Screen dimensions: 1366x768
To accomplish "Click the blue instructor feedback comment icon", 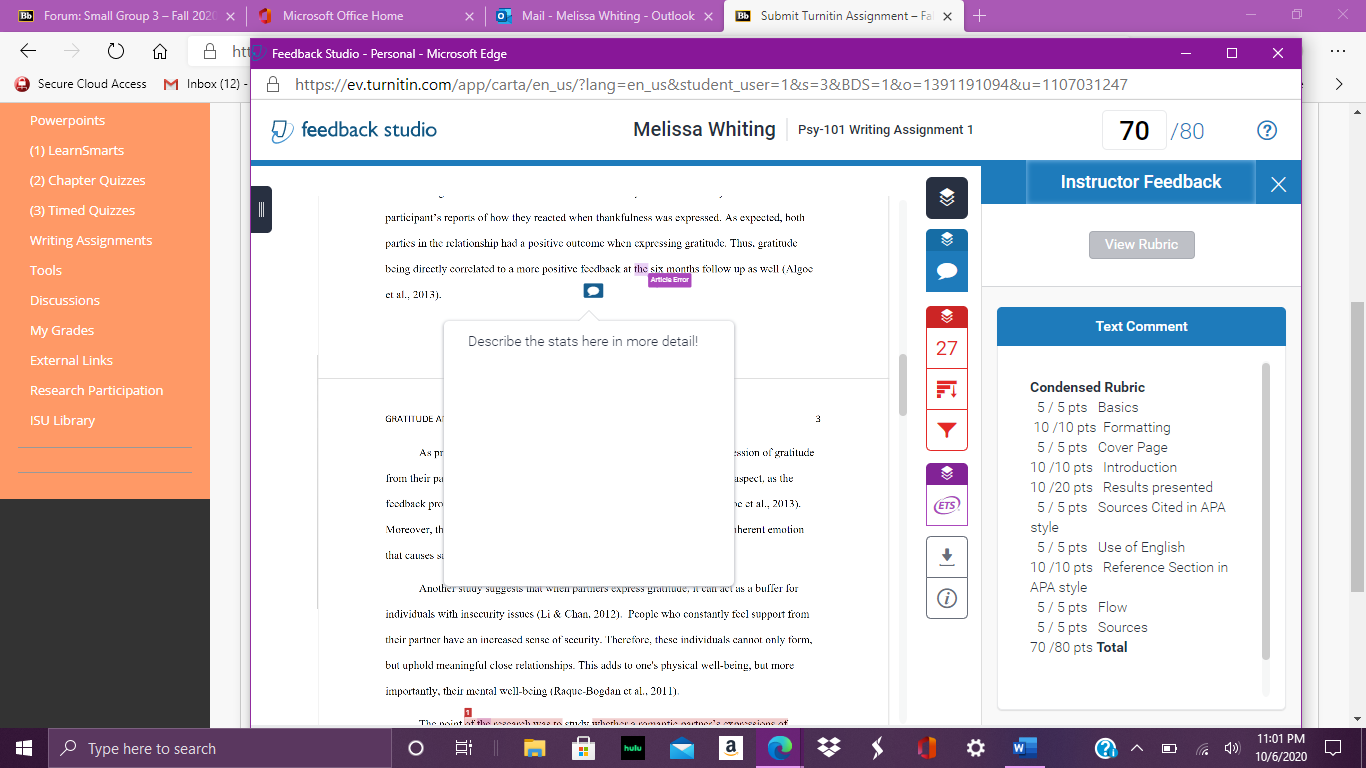I will 947,271.
